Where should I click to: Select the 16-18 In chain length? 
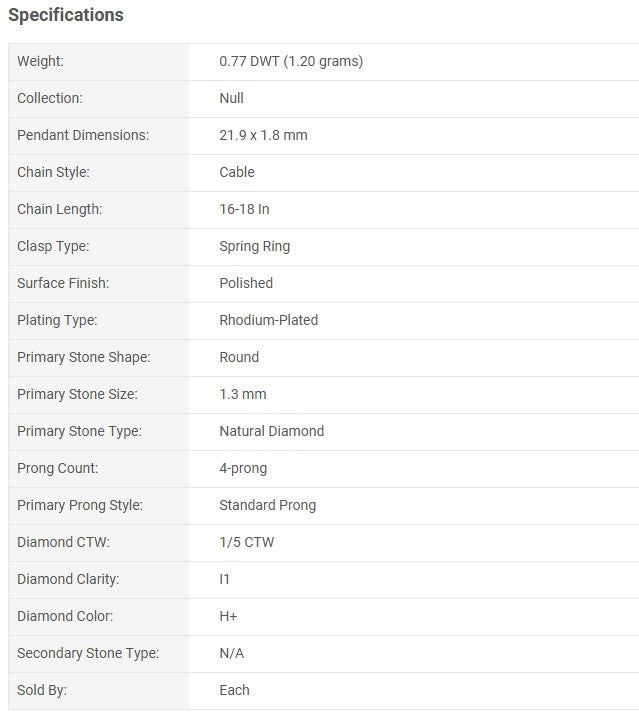point(244,209)
